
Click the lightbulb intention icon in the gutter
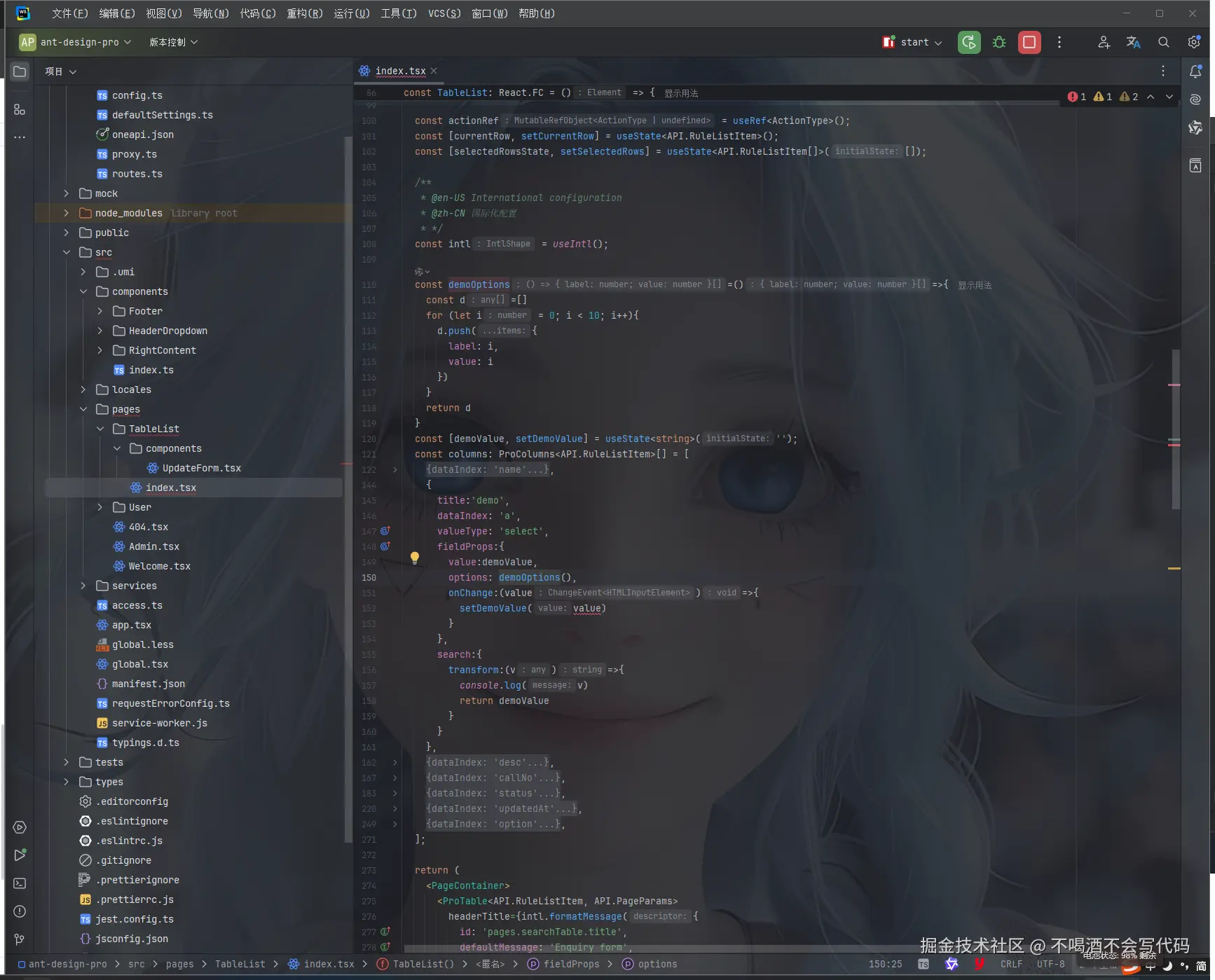coord(415,558)
